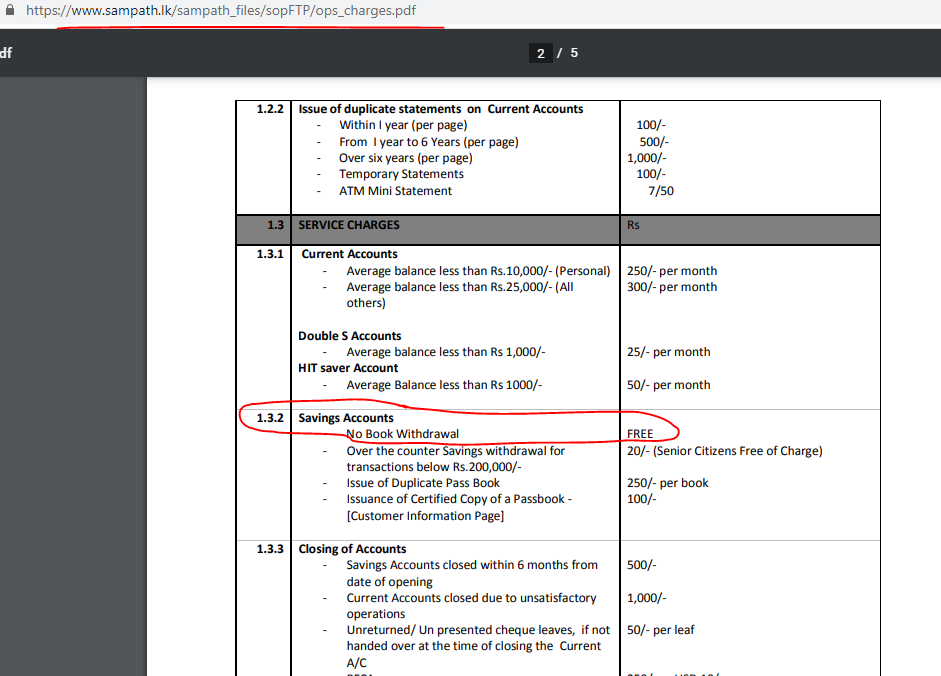Click the 'Current Accounts' subheading
941x676 pixels.
pyautogui.click(x=349, y=254)
